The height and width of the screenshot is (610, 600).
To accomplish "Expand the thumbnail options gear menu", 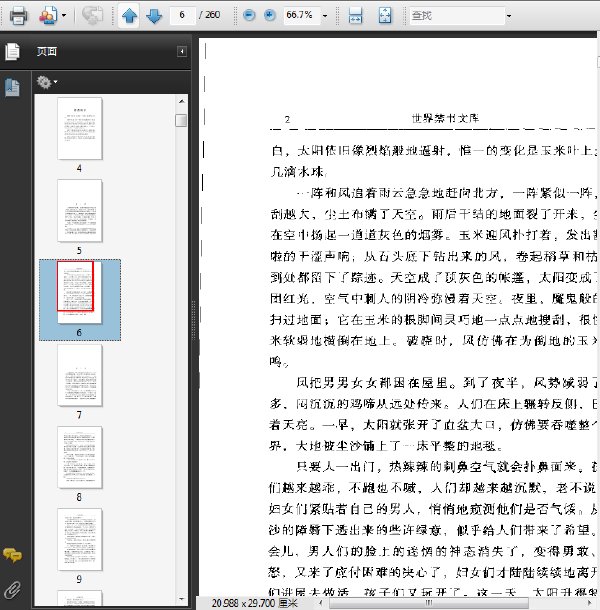I will coord(47,82).
